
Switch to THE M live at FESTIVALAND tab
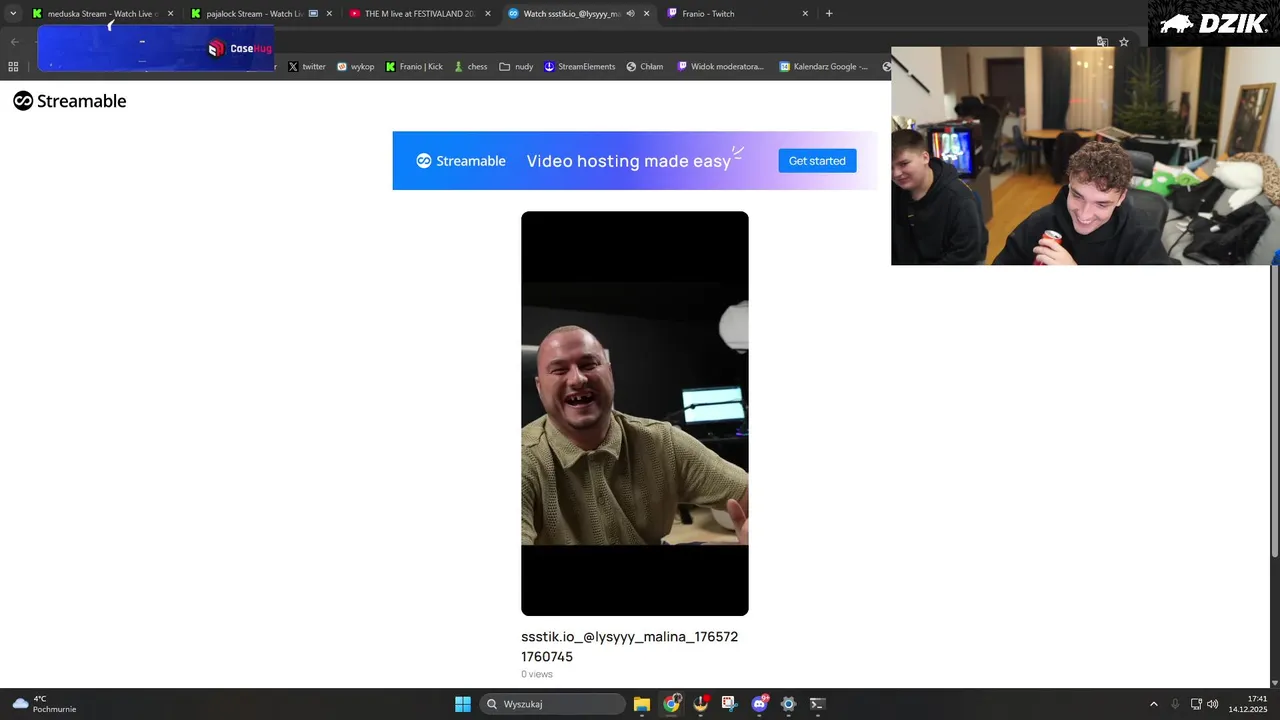[419, 14]
